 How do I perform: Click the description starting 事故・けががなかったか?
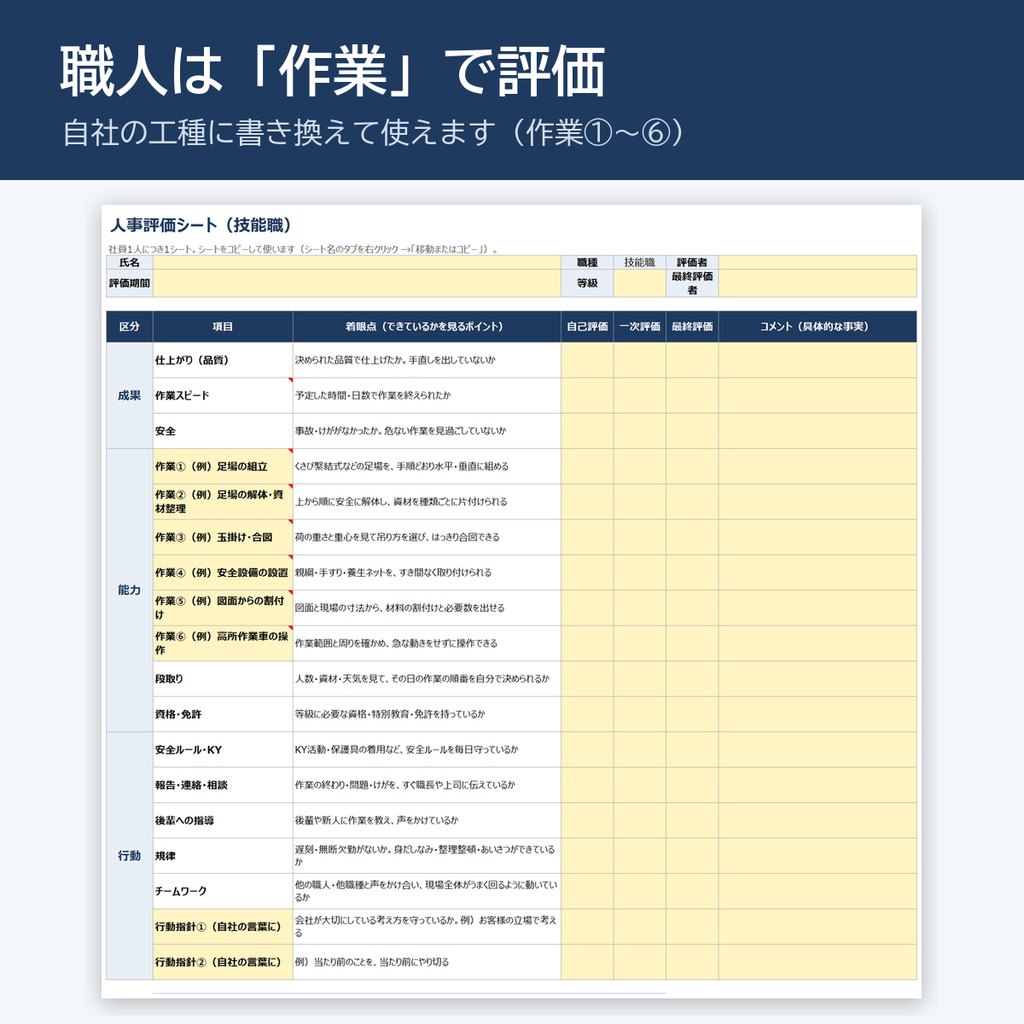pyautogui.click(x=426, y=431)
